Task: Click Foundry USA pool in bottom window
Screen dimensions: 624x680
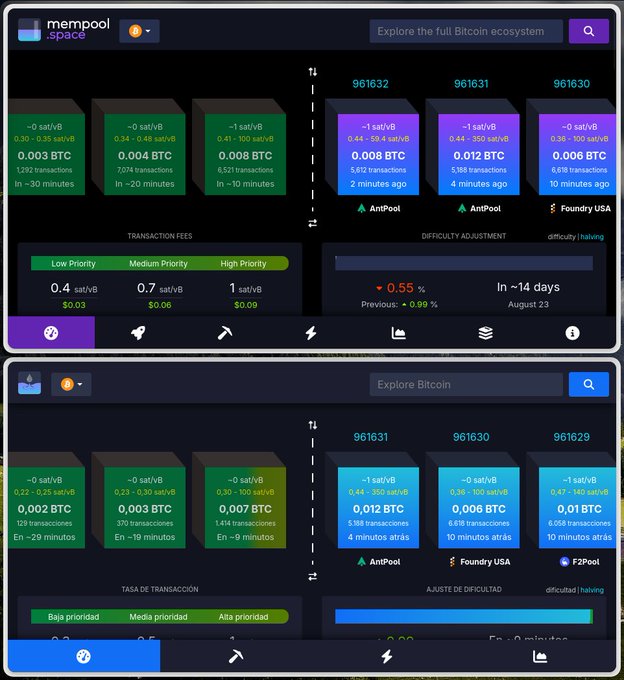Action: pos(480,562)
